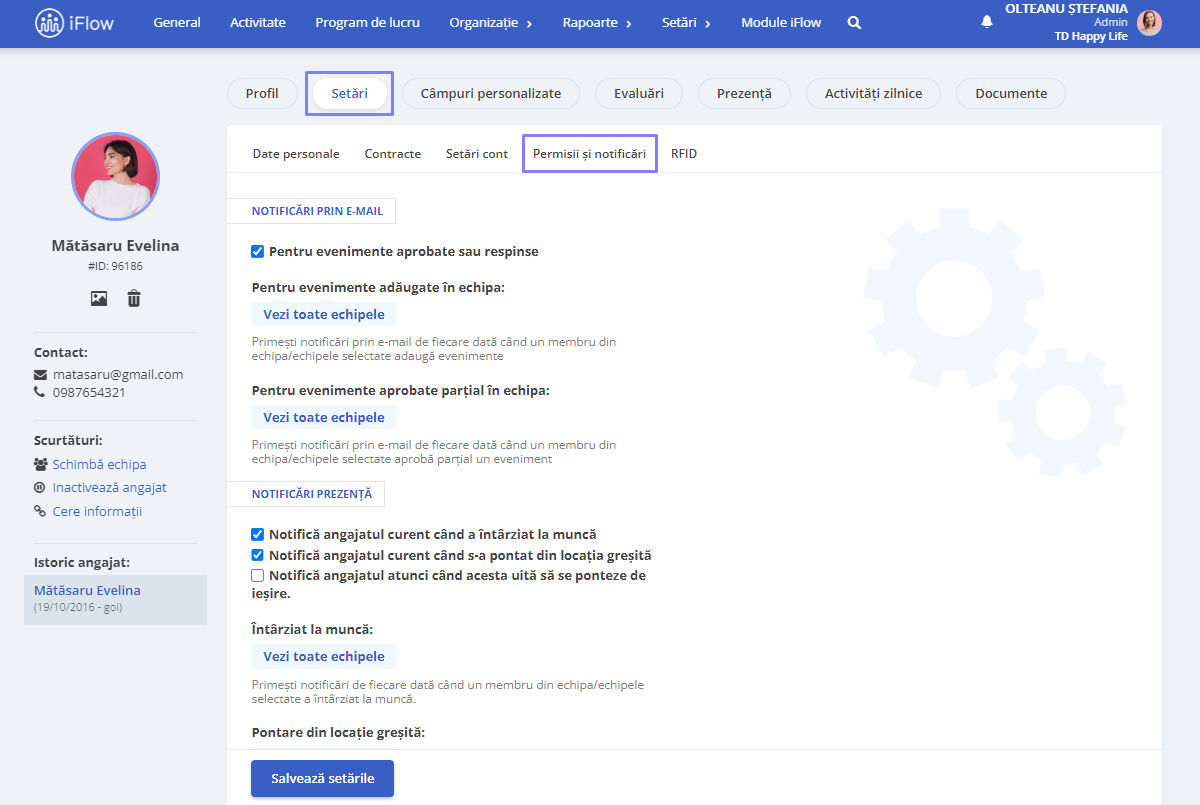The width and height of the screenshot is (1200, 805).
Task: Switch to the Prezență tab
Action: 744,93
